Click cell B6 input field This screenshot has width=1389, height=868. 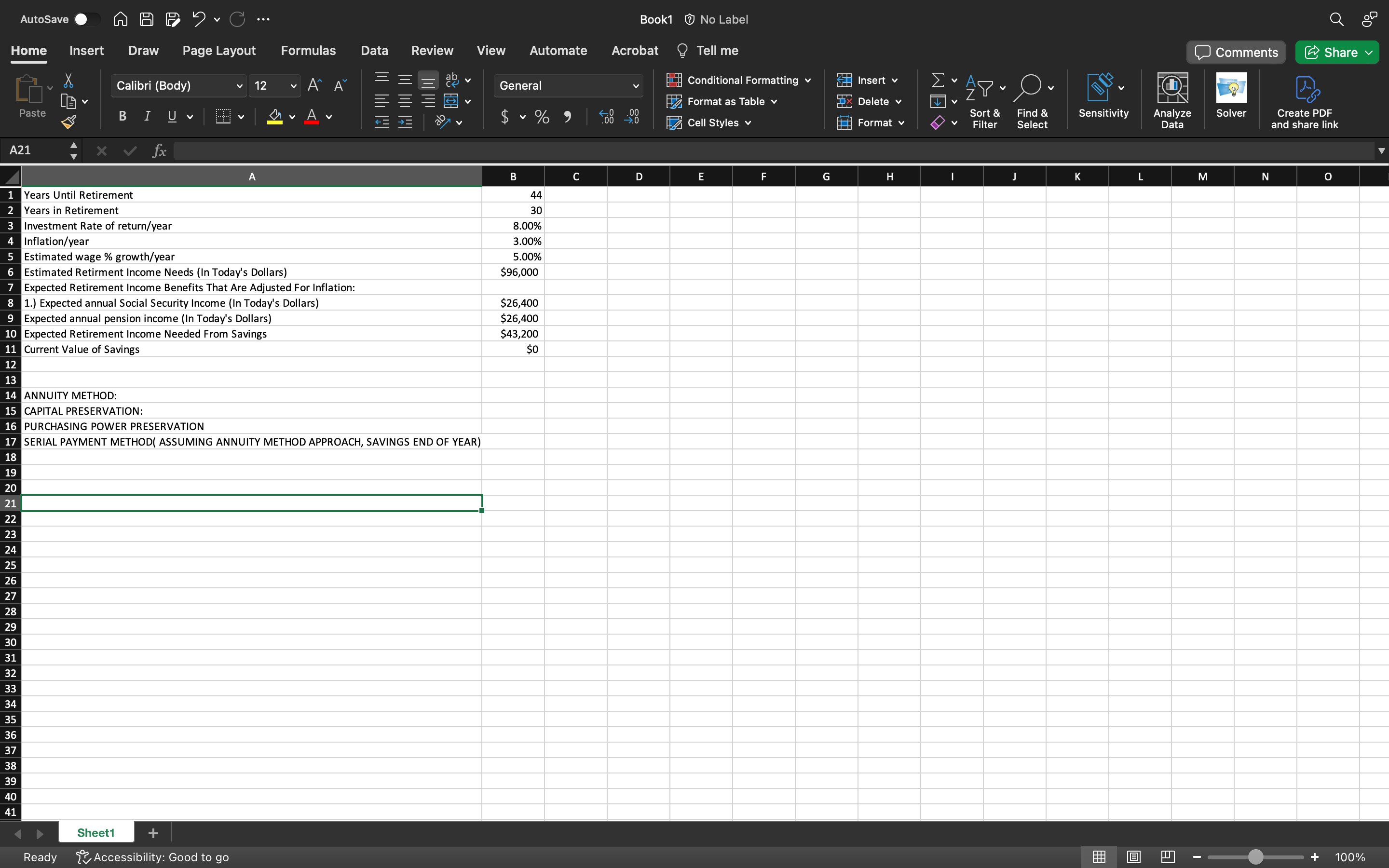click(x=513, y=271)
